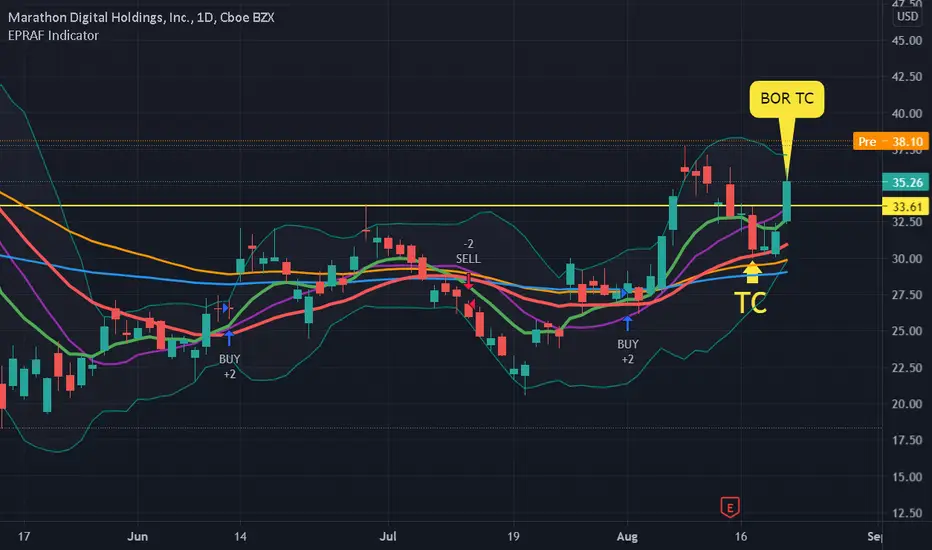Image resolution: width=932 pixels, height=550 pixels.
Task: Click the earnings E marker icon
Action: point(730,507)
